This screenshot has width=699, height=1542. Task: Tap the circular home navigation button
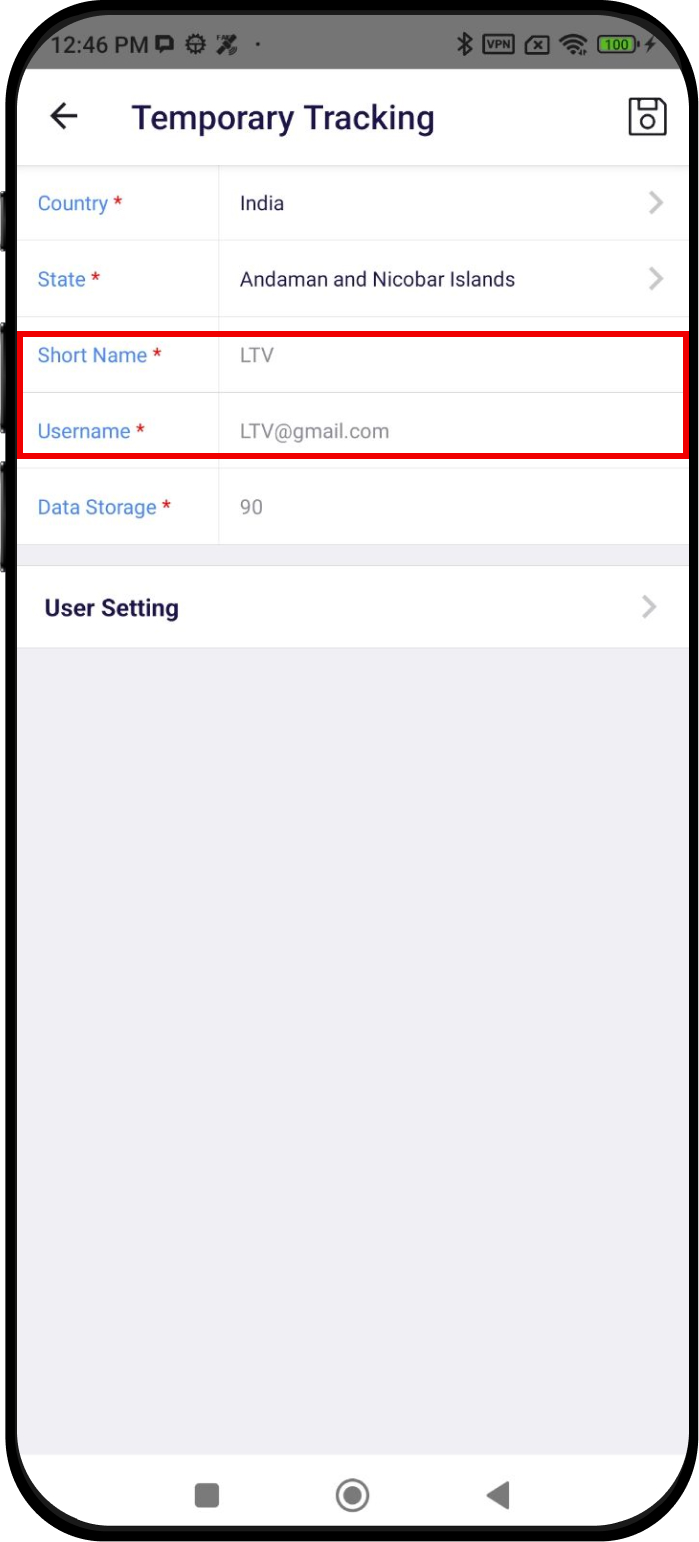click(x=352, y=1495)
